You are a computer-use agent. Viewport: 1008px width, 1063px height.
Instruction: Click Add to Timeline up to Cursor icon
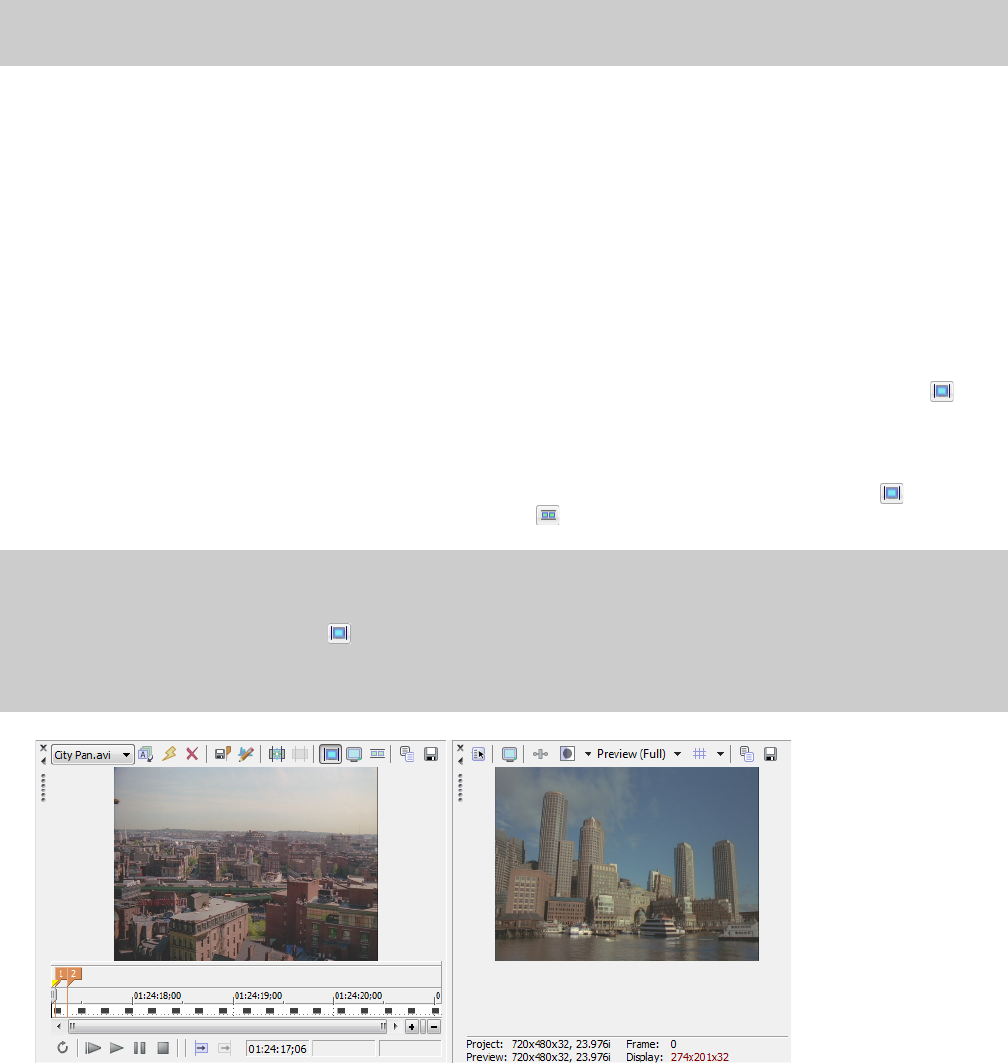(x=224, y=1048)
